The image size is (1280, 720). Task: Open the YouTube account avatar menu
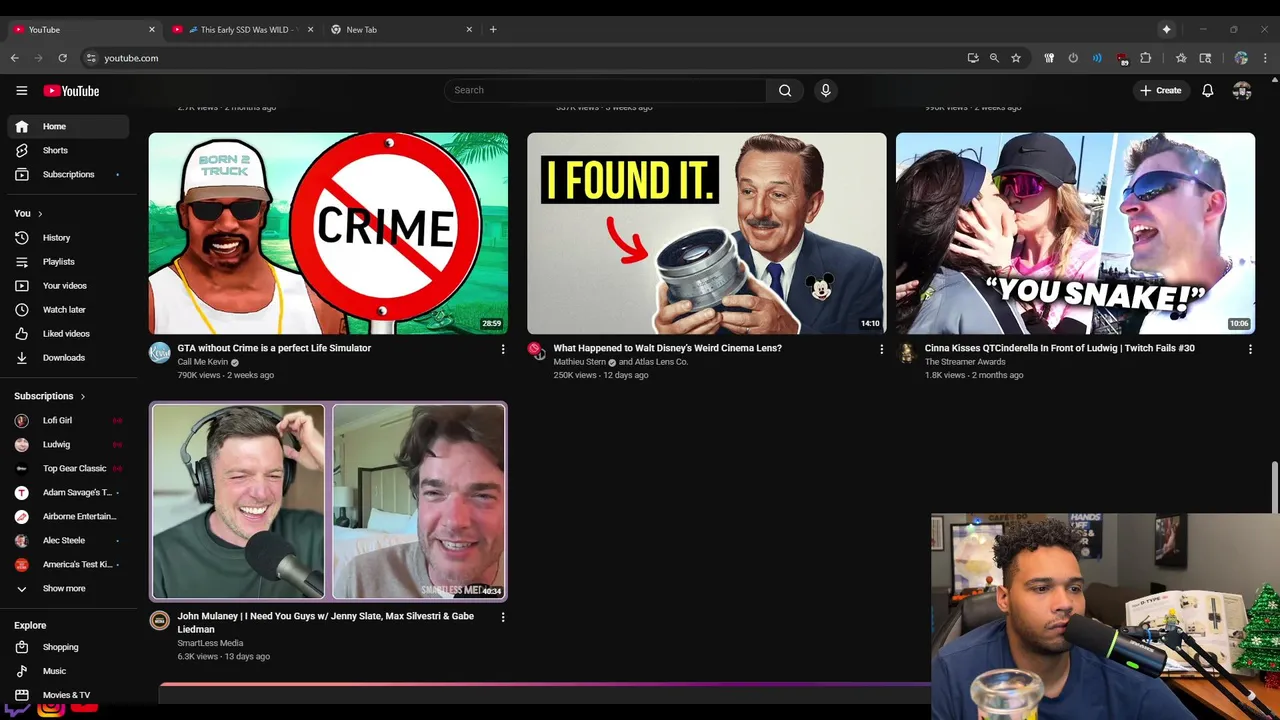[x=1242, y=90]
